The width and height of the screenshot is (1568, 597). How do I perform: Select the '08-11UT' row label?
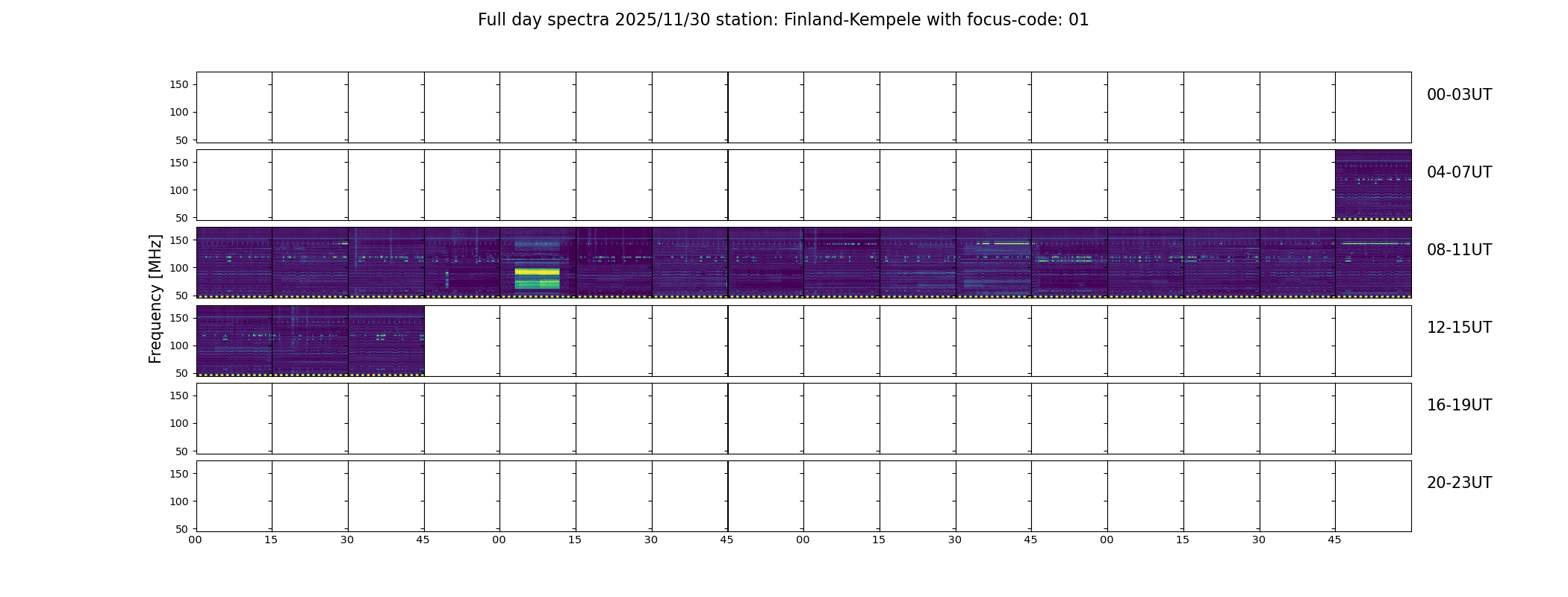coord(1459,250)
